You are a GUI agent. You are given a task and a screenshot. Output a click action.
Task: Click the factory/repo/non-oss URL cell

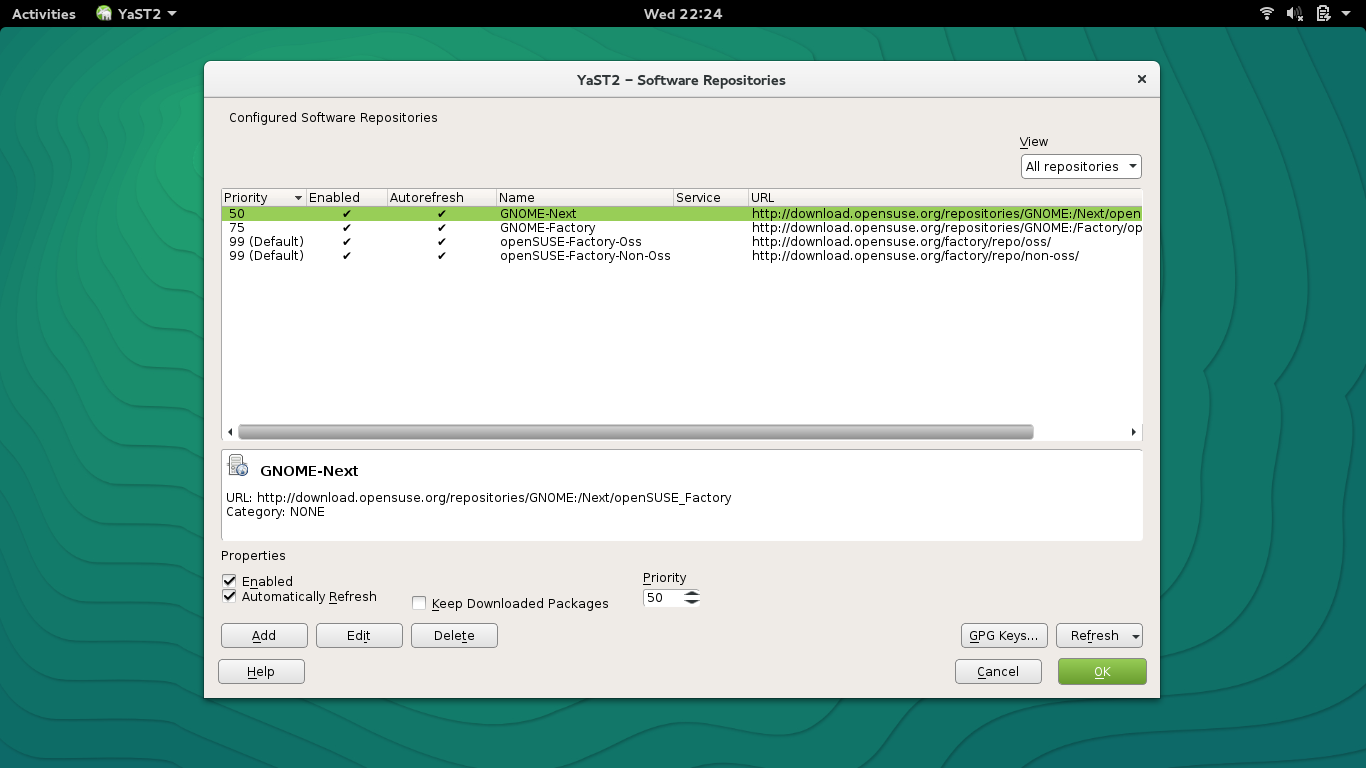click(x=915, y=256)
